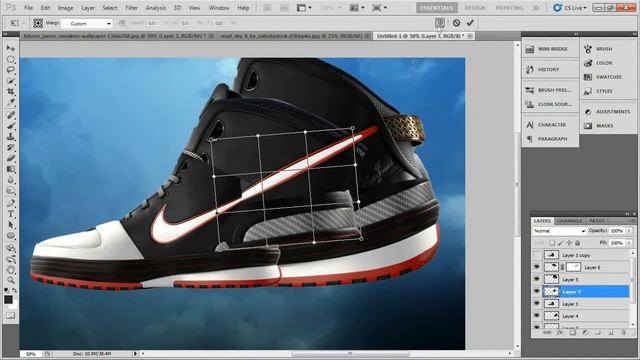Select the Hand tool
The width and height of the screenshot is (640, 360).
(11, 269)
